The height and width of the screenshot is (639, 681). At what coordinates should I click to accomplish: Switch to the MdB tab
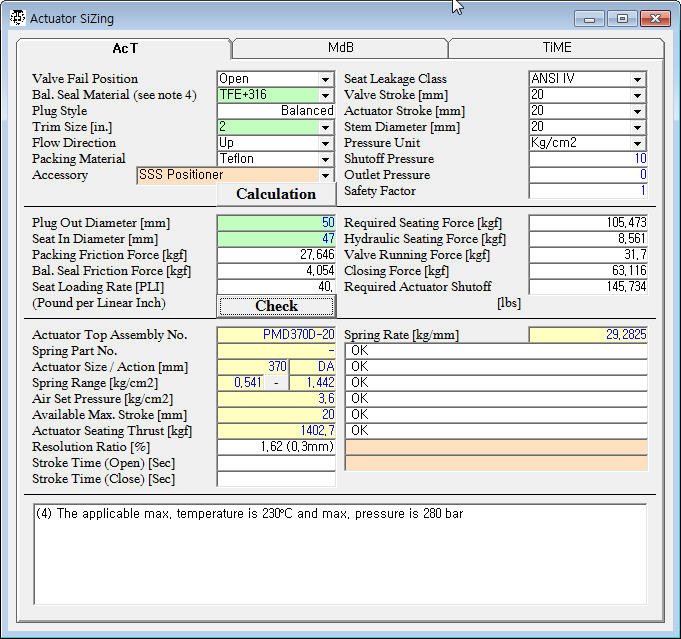click(340, 47)
